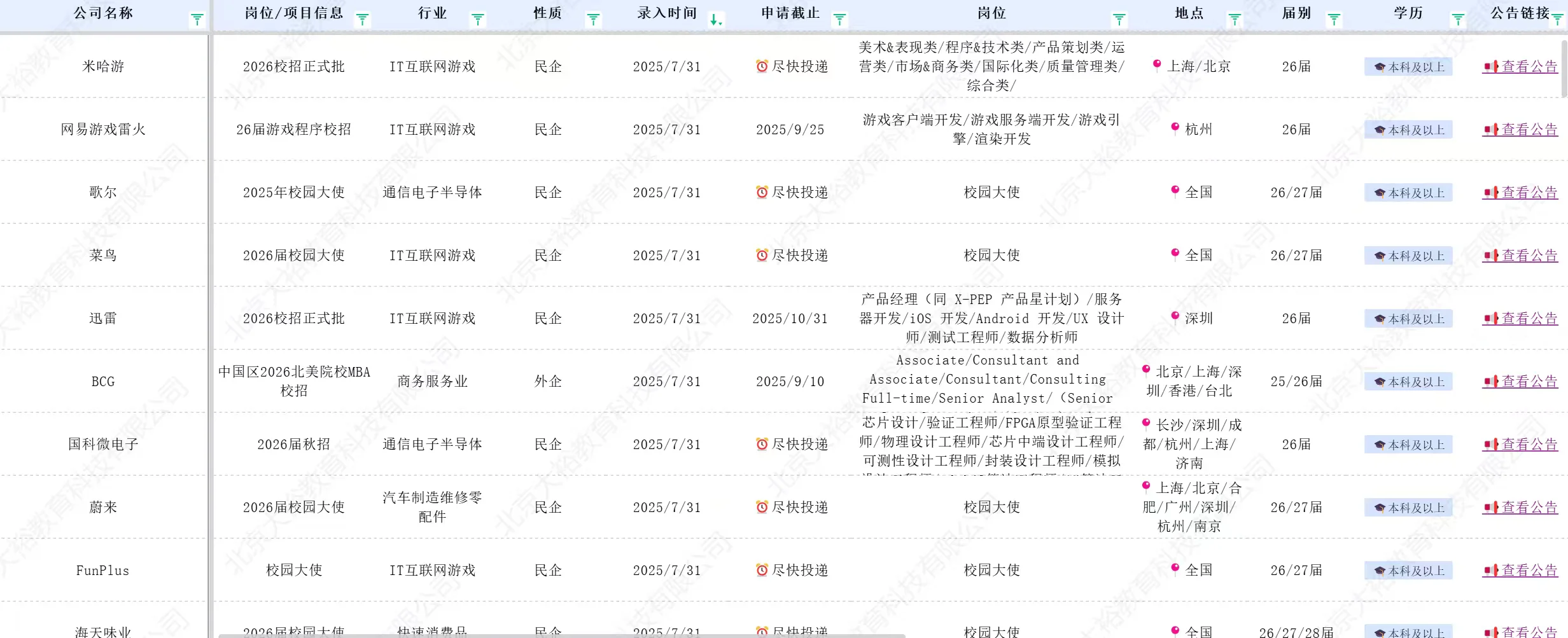Click the clock icon in 菜鸟 row
This screenshot has height=638, width=1568.
point(762,255)
